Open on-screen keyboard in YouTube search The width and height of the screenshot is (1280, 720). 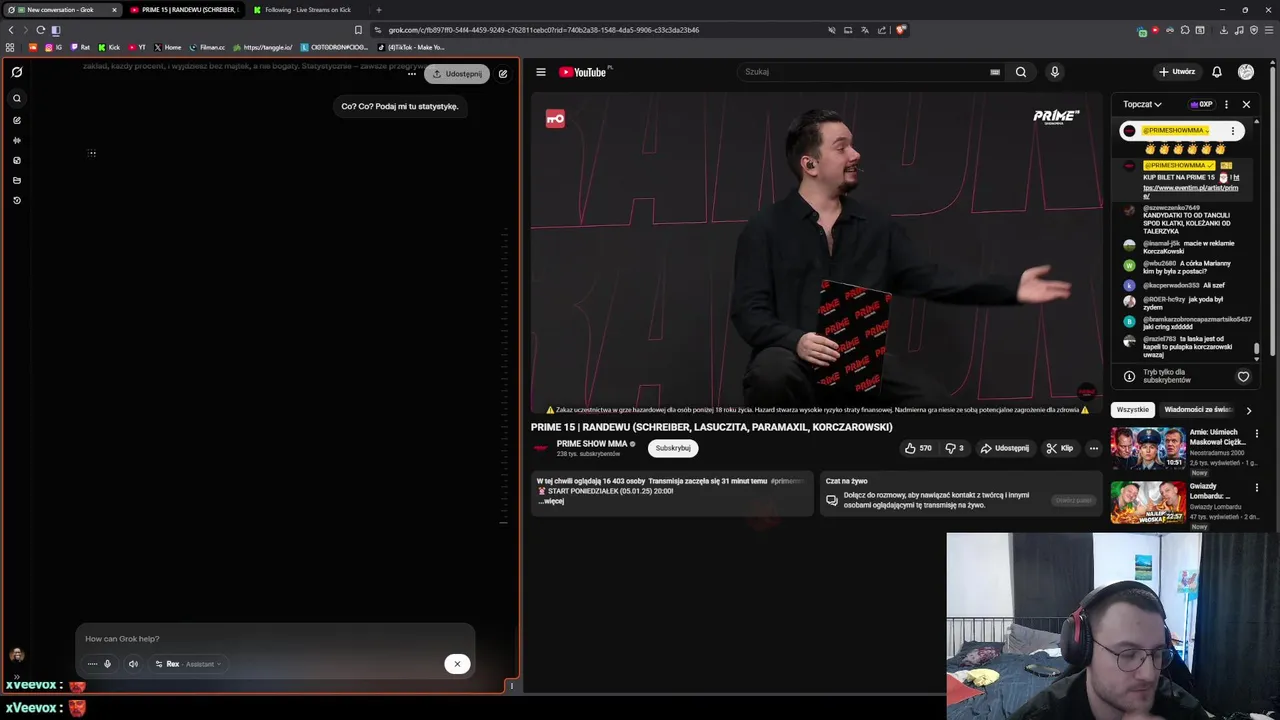995,72
